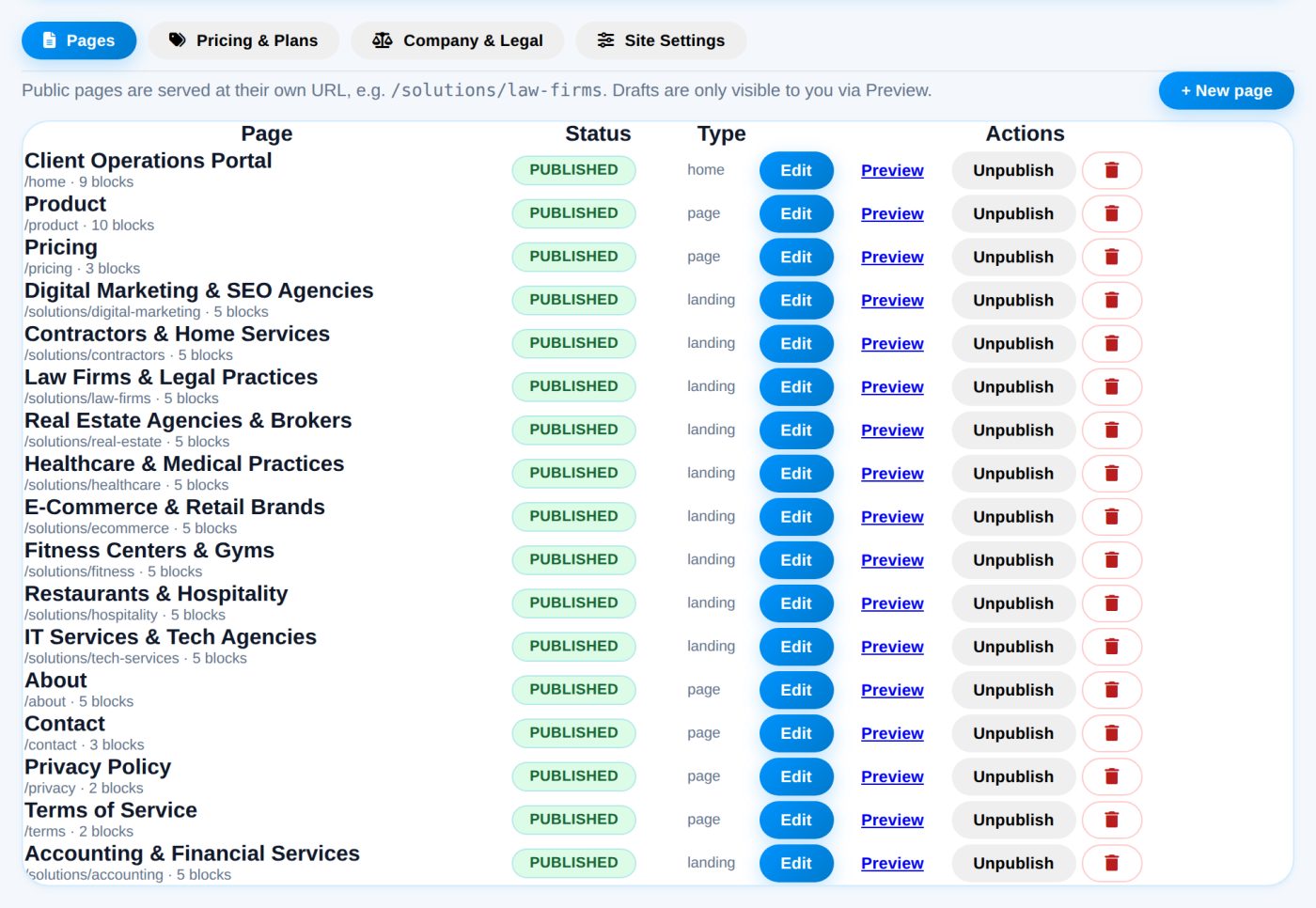Click PUBLISHED badge for Digital Marketing row
The width and height of the screenshot is (1316, 908).
573,300
